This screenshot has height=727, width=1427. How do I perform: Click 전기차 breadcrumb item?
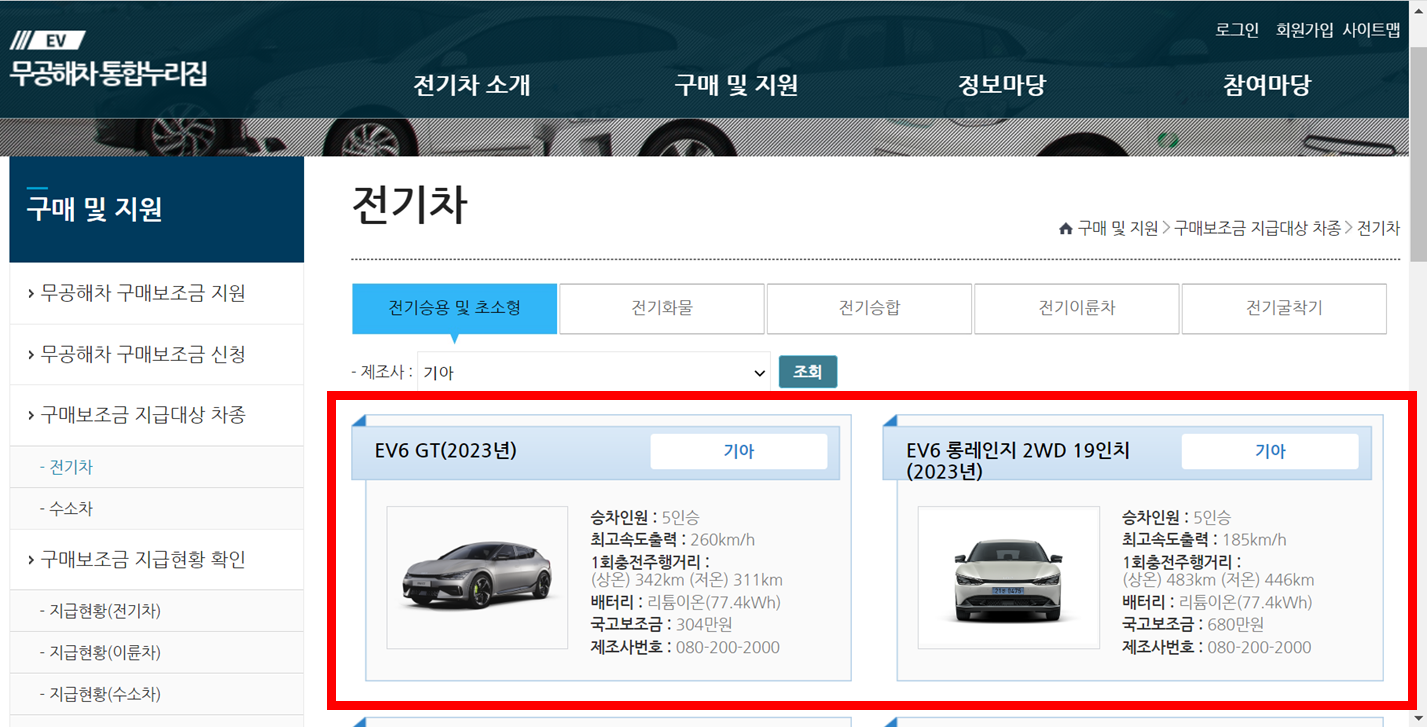tap(1378, 228)
